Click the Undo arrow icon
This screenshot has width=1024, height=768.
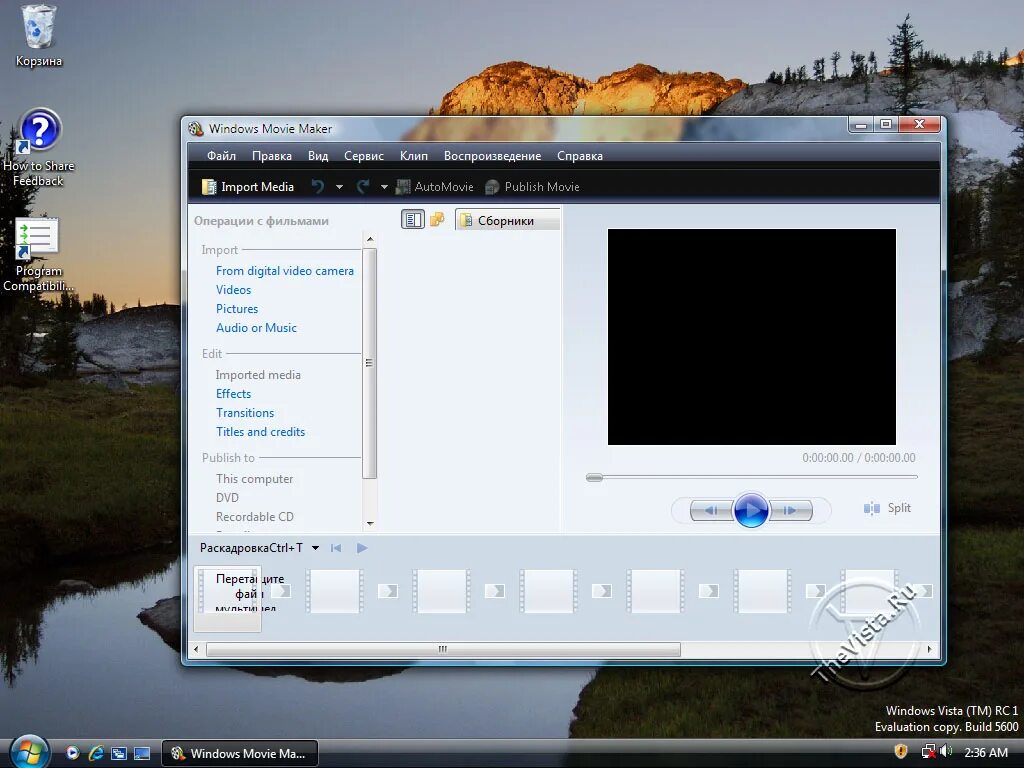click(318, 187)
